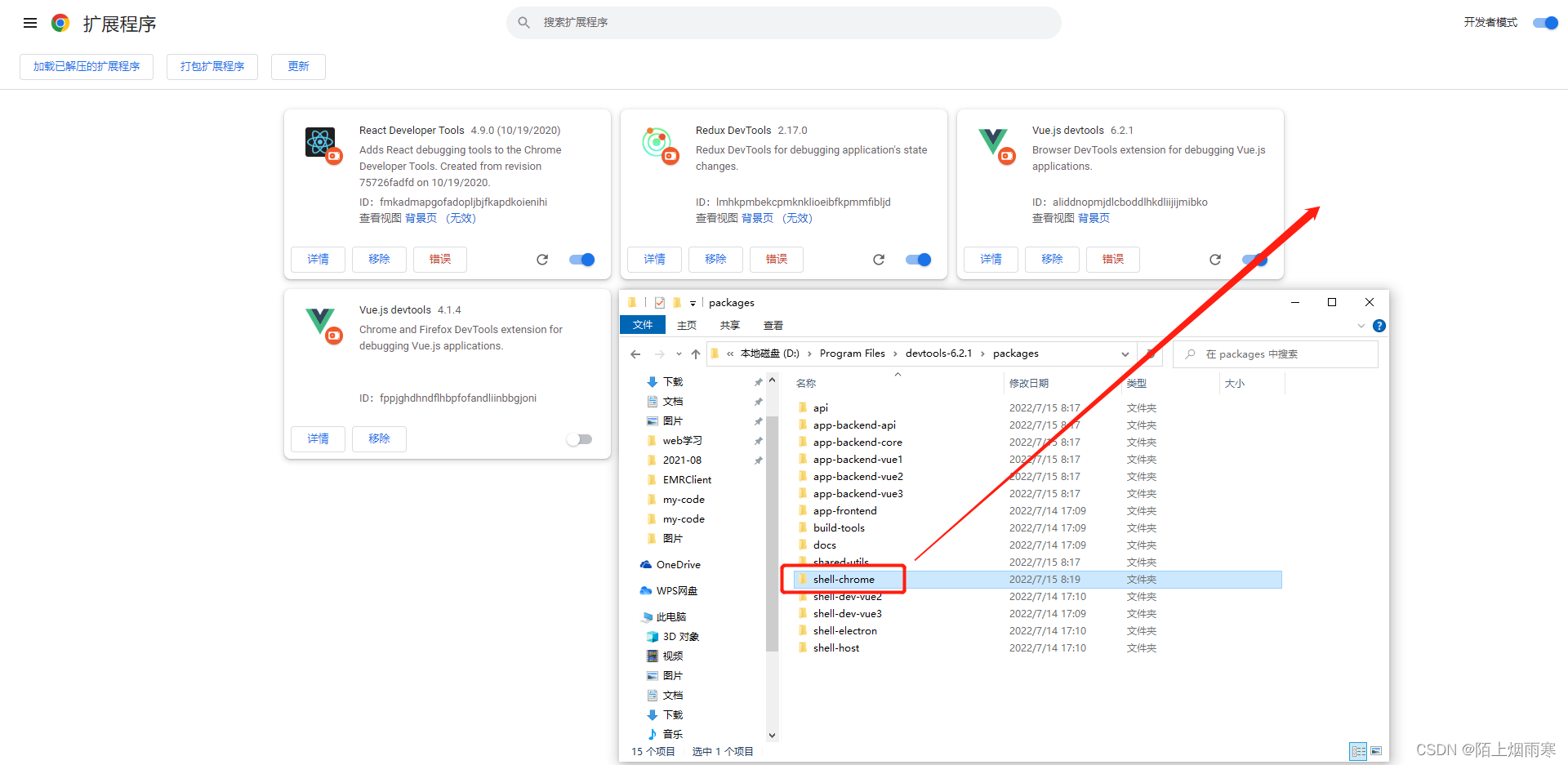Expand the Explorer ribbon chevron
Image resolution: width=1568 pixels, height=765 pixels.
[1361, 326]
